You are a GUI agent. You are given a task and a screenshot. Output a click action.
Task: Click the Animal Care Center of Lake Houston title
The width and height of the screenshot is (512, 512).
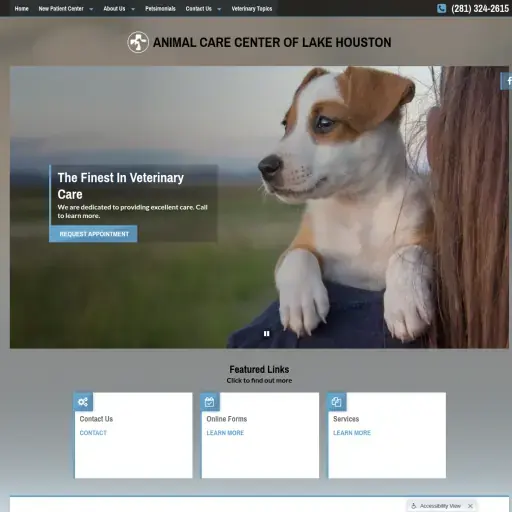pyautogui.click(x=272, y=43)
